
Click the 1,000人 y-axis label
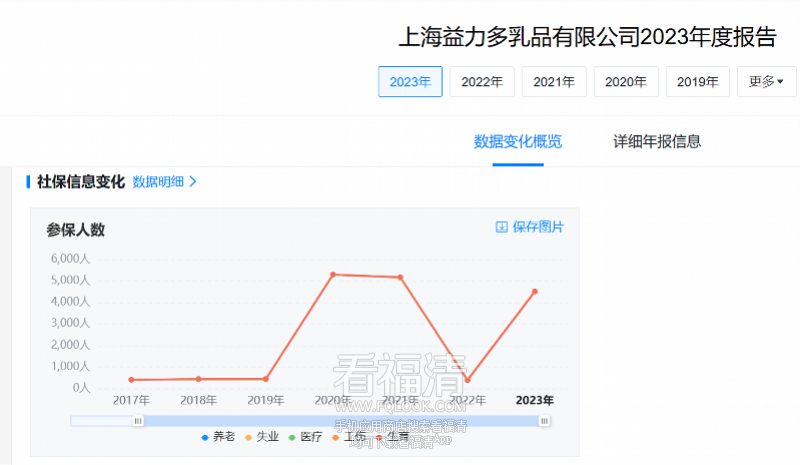coord(70,366)
